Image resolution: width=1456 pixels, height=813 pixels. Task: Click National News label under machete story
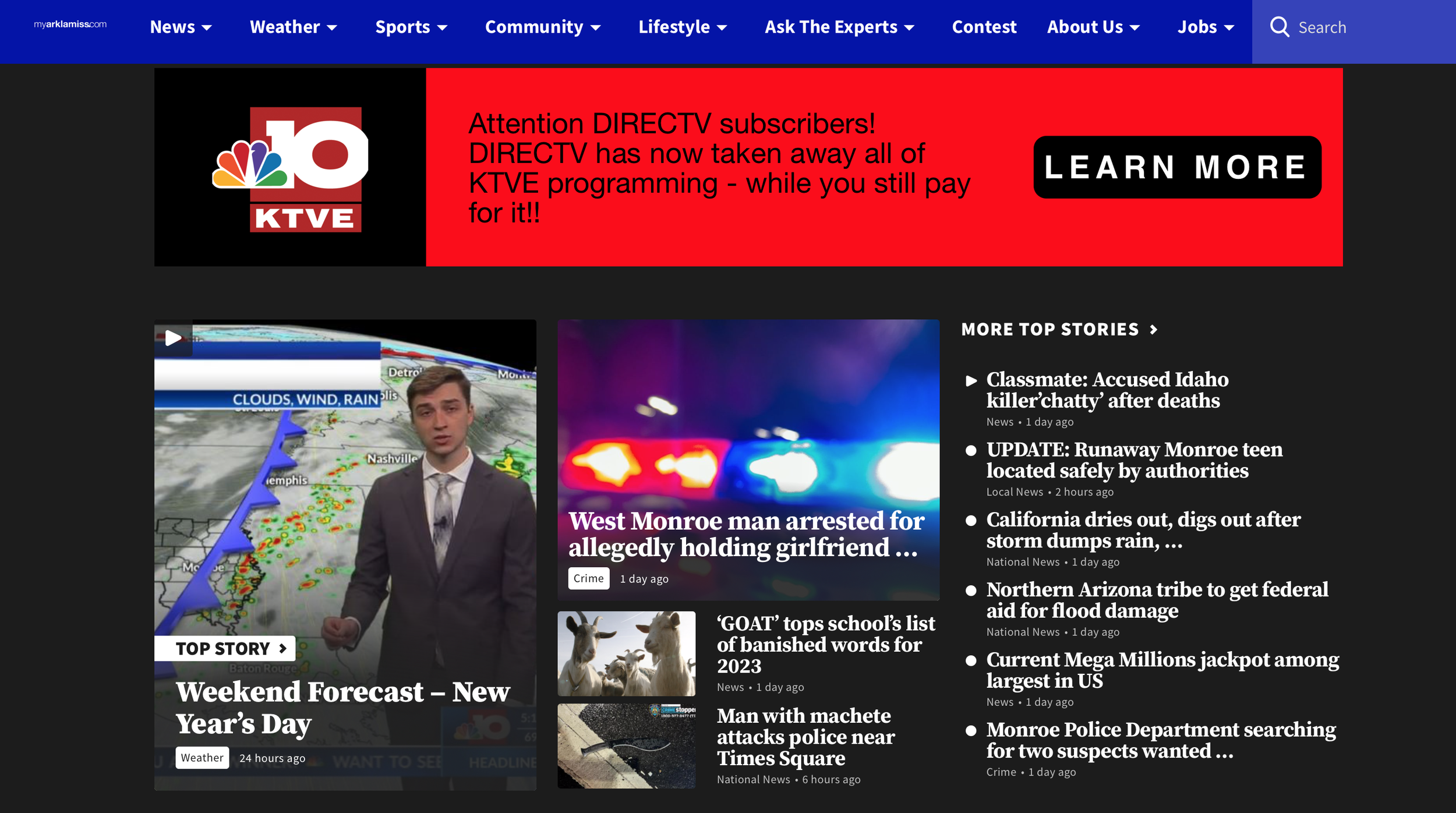pyautogui.click(x=753, y=779)
